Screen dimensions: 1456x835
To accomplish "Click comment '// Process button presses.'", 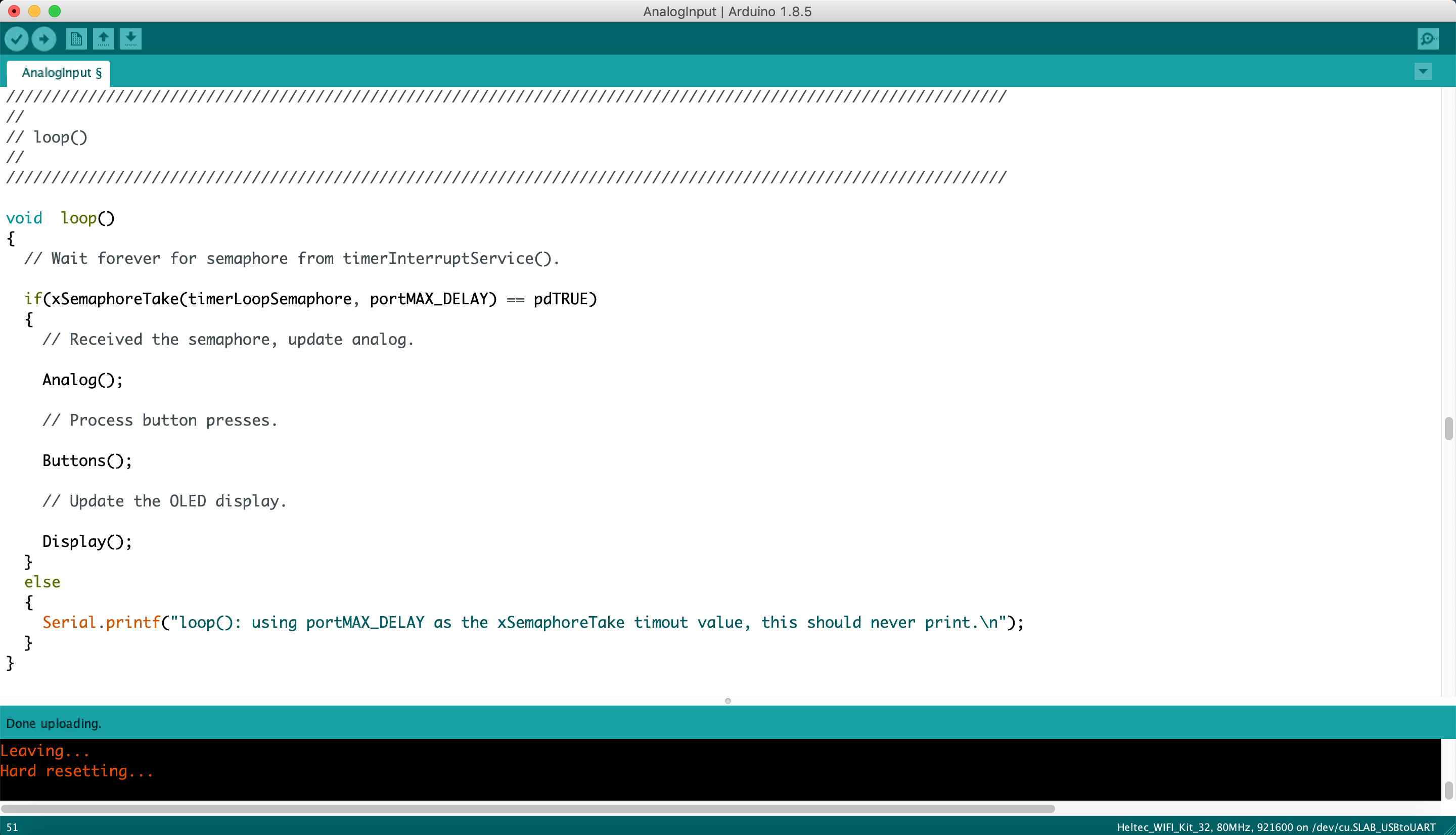I will point(160,421).
